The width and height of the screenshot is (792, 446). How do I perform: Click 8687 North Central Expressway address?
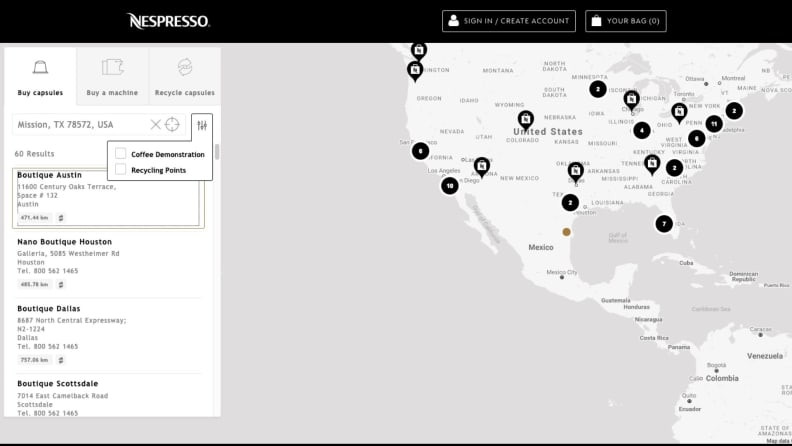coord(72,320)
